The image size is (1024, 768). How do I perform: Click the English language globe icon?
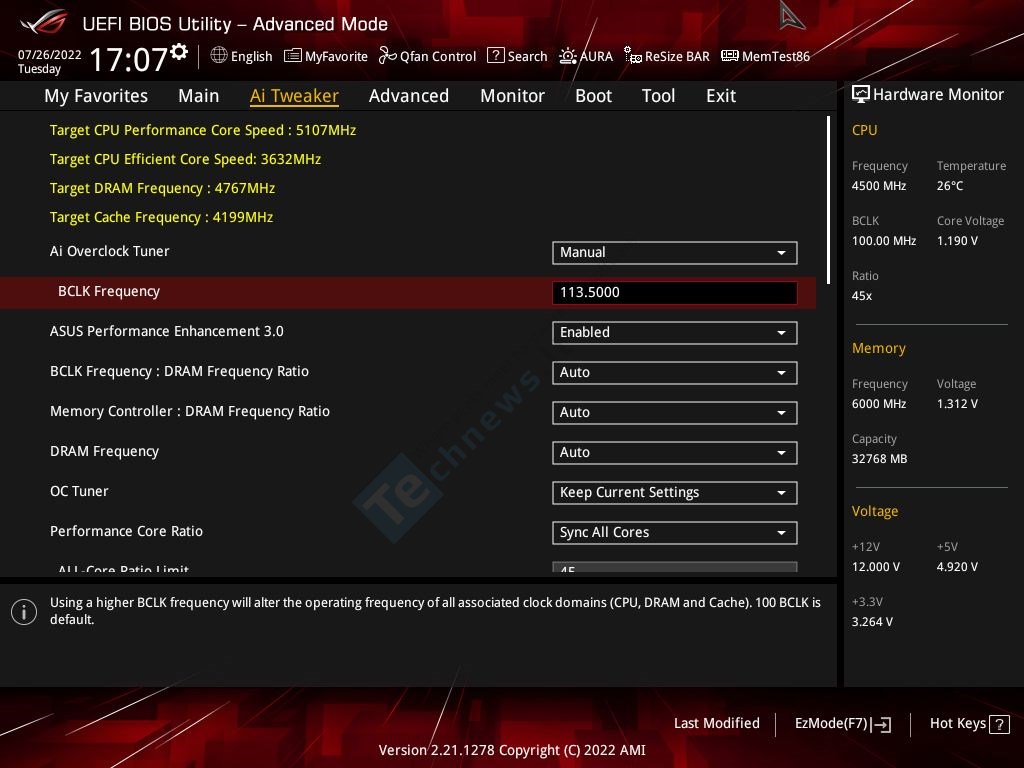pos(219,56)
